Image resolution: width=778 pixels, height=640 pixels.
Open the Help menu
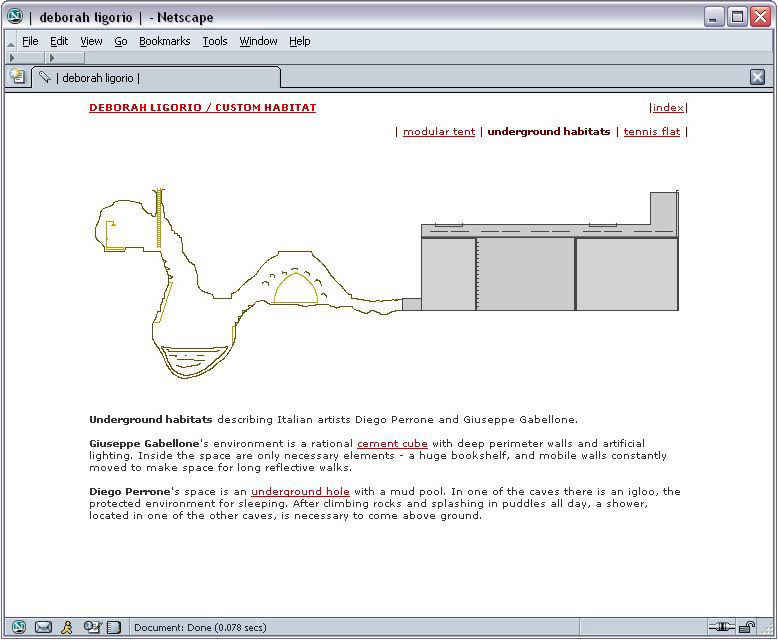pos(300,41)
